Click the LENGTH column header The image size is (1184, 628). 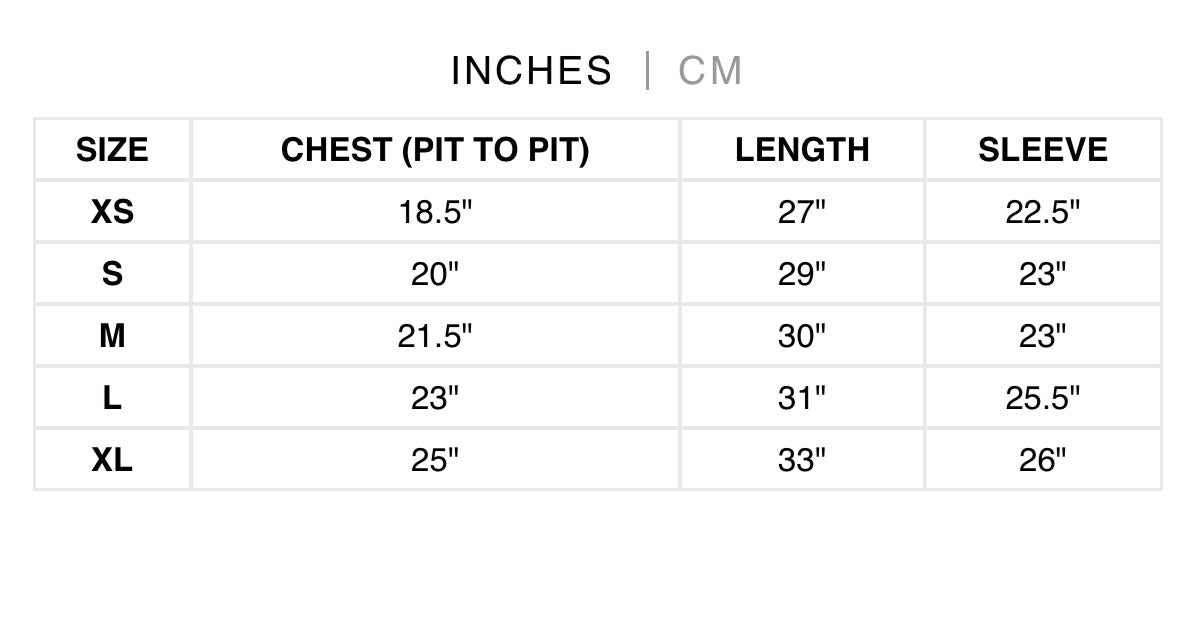[x=802, y=150]
